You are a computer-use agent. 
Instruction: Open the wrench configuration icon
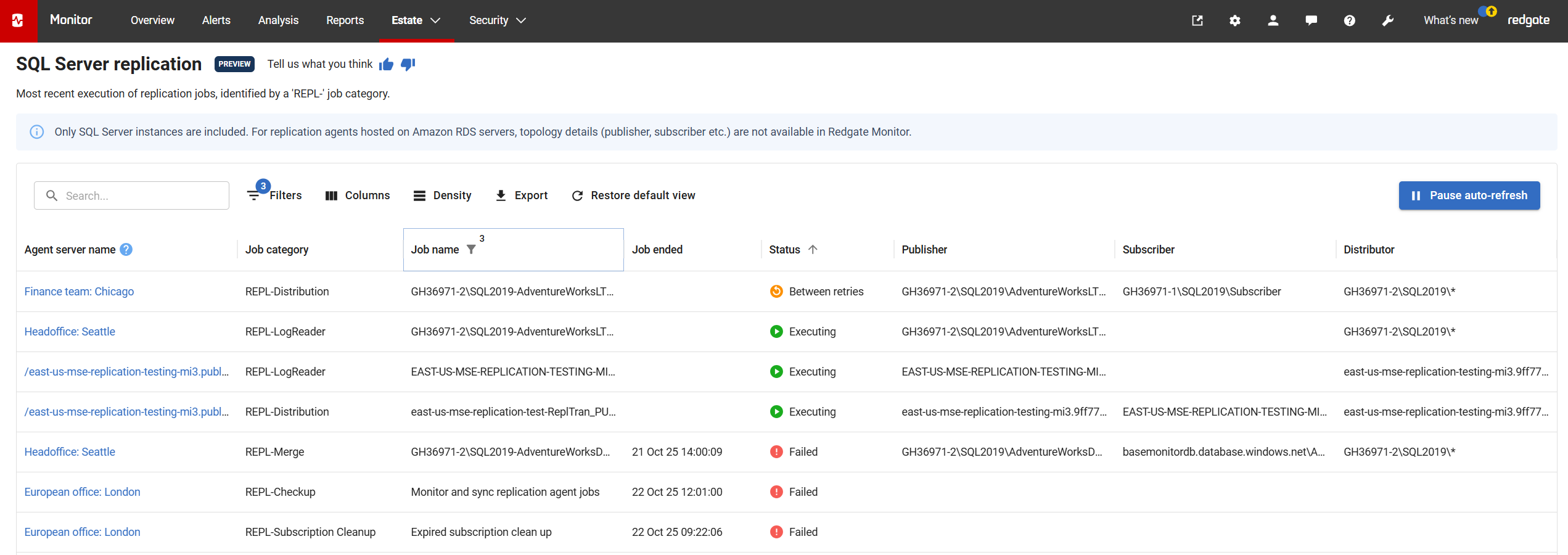coord(1387,20)
